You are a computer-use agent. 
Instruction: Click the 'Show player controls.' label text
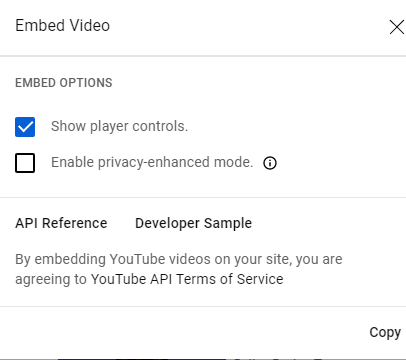point(119,126)
